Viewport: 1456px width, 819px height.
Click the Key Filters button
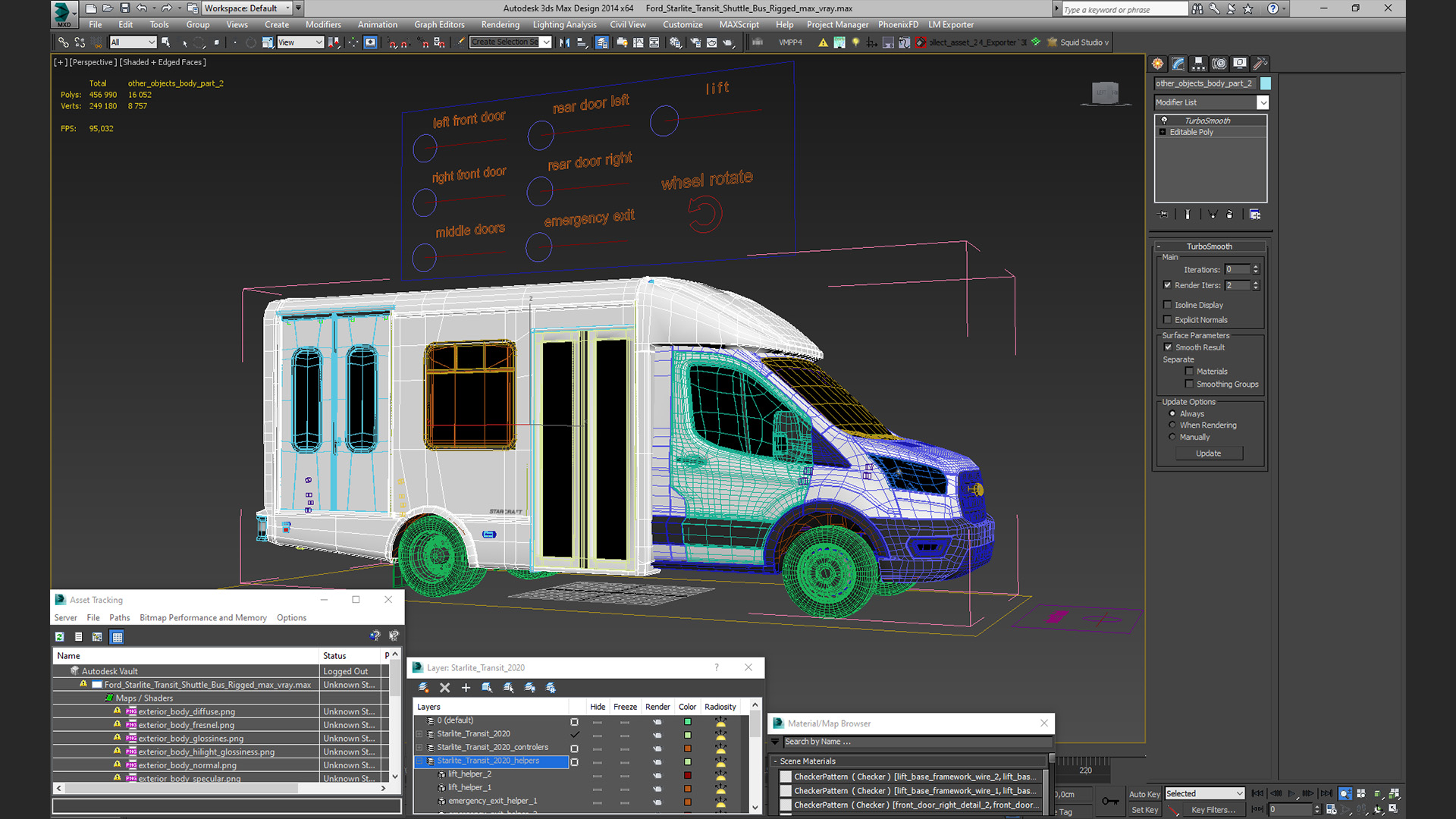(1213, 810)
